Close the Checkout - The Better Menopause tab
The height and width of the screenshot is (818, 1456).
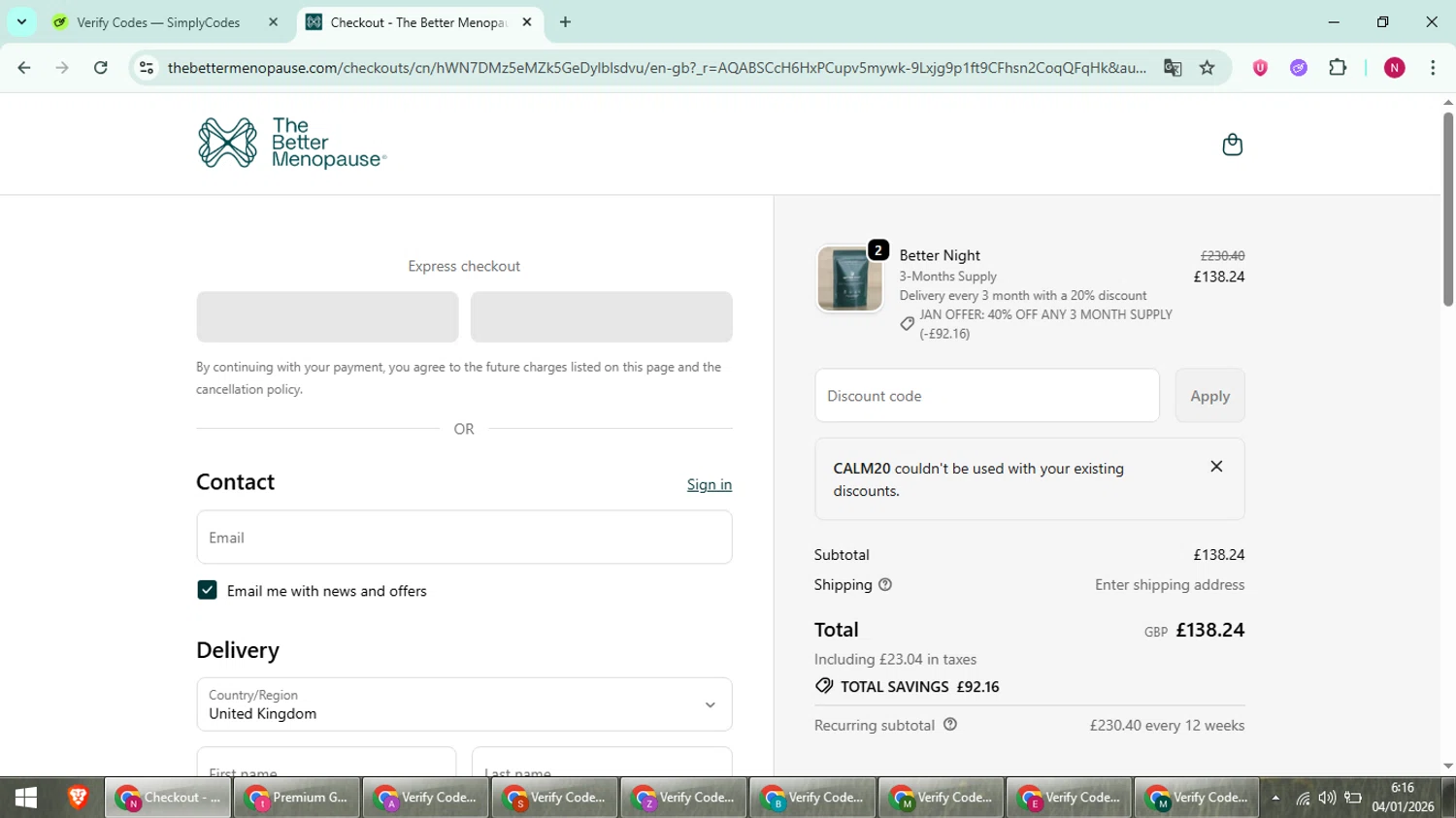click(x=527, y=22)
